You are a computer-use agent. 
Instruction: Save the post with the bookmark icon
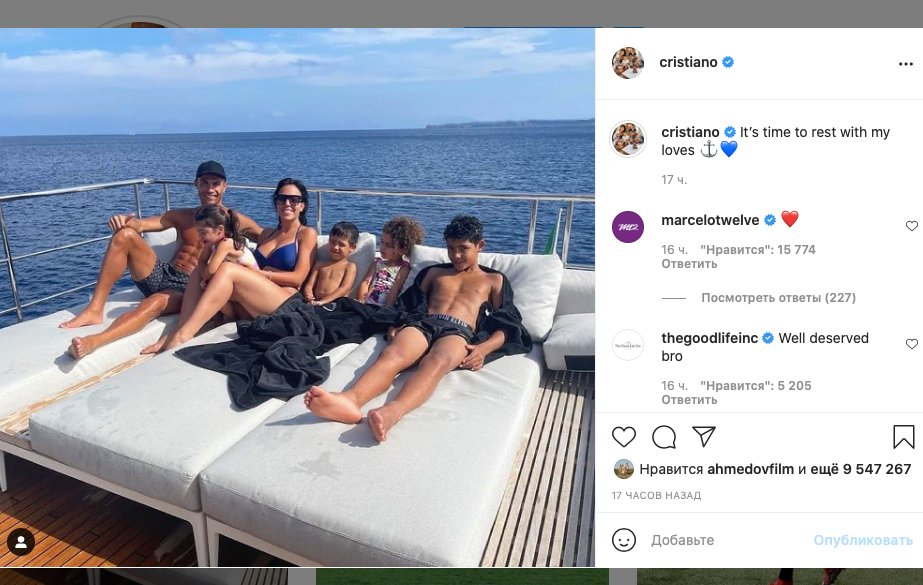(903, 437)
